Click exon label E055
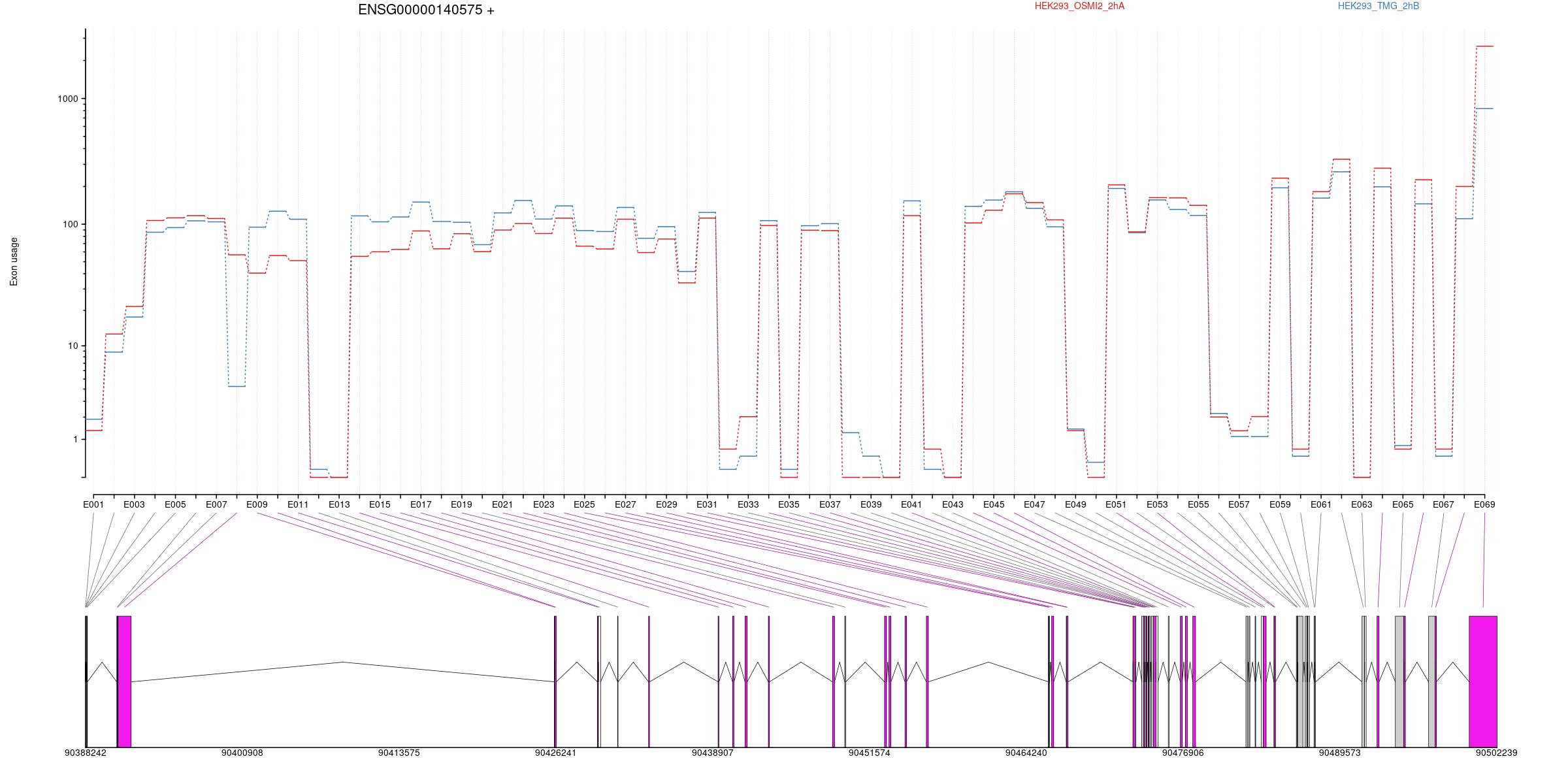Viewport: 1568px width, 784px height. tap(1198, 504)
